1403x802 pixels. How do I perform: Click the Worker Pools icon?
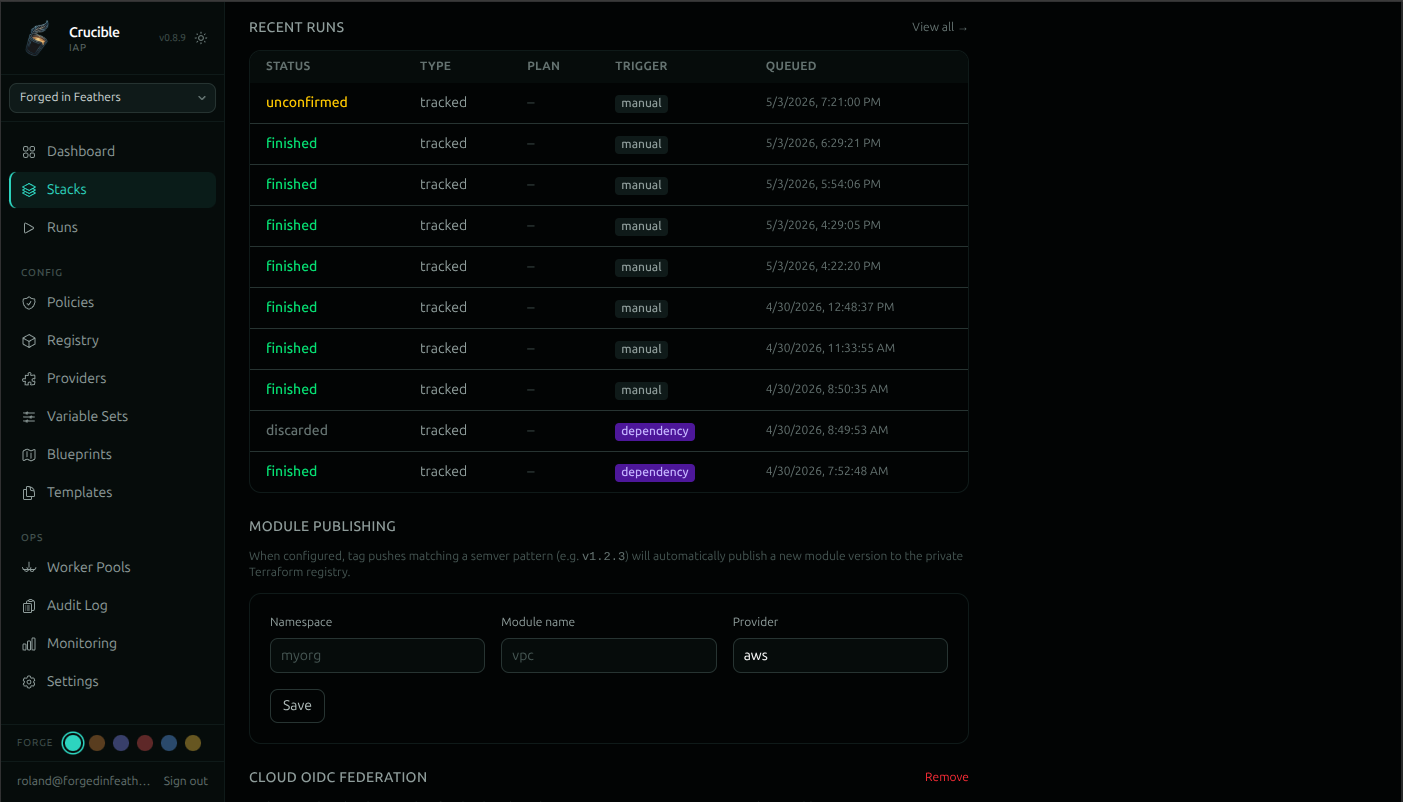coord(29,567)
